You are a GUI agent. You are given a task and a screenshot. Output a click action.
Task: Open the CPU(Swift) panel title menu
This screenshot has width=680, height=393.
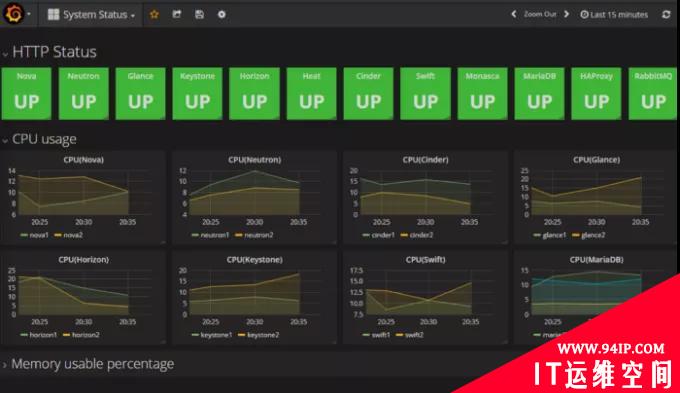click(425, 259)
